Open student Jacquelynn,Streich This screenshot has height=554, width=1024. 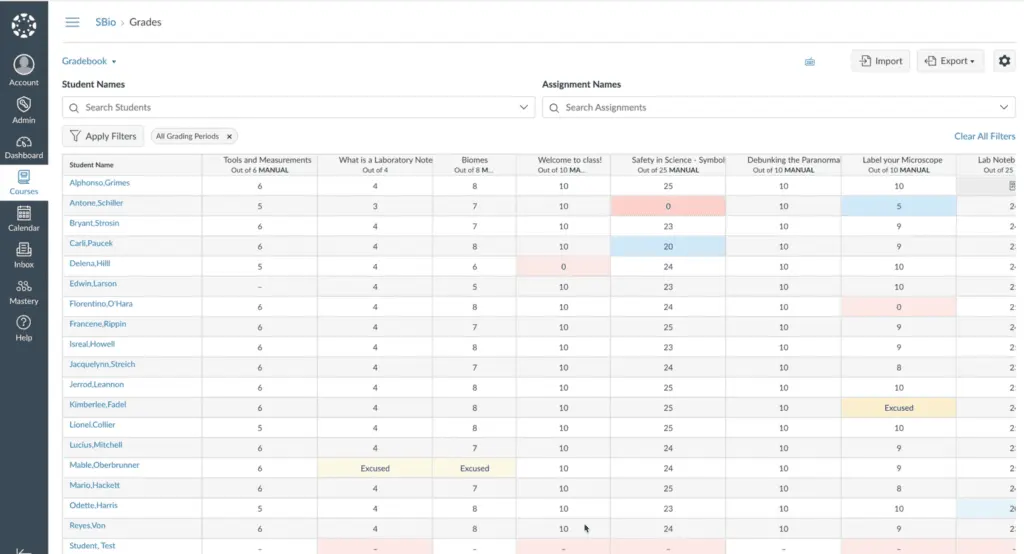click(x=102, y=365)
